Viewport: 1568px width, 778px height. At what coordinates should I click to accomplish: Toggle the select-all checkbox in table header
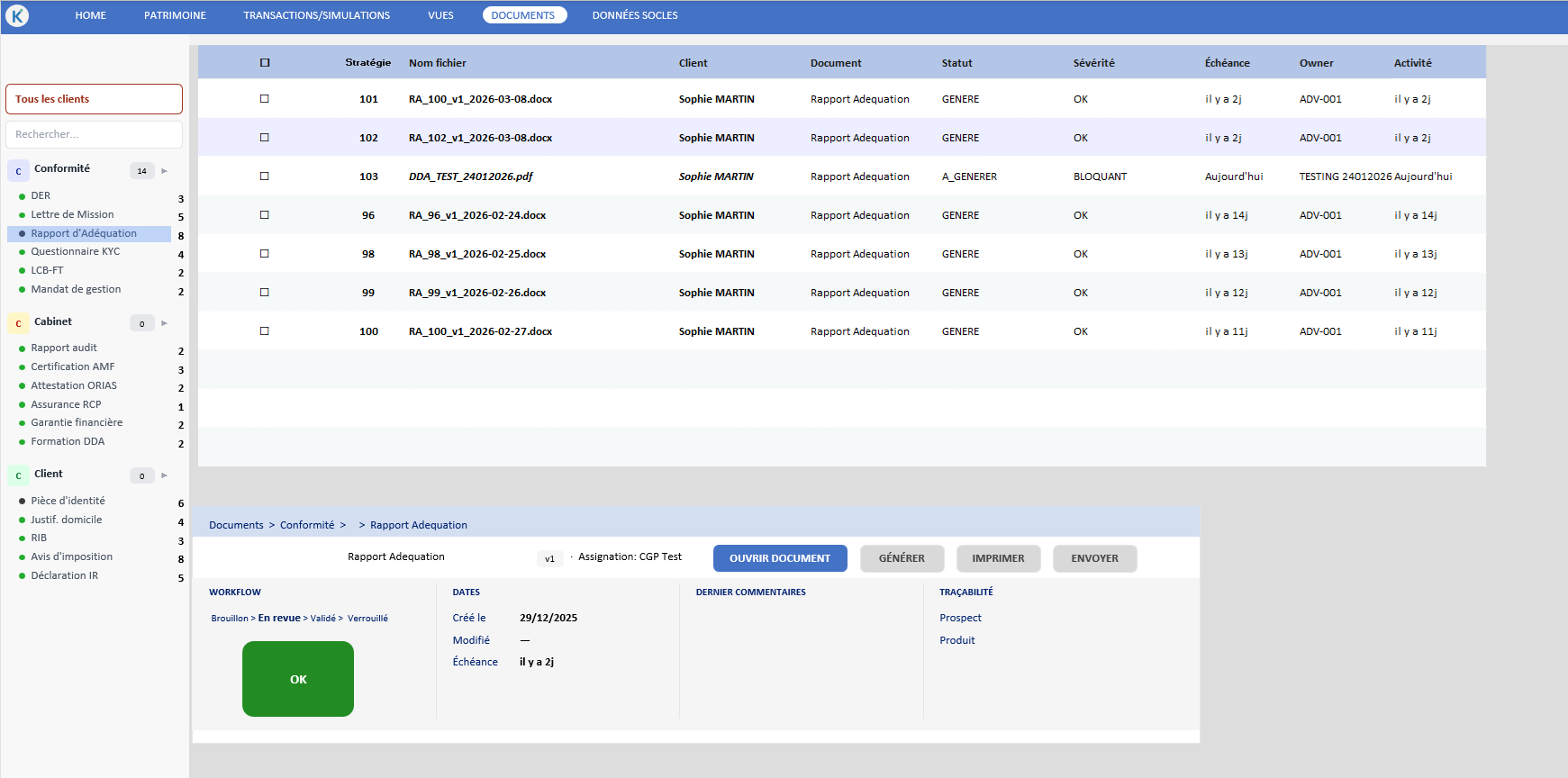(x=265, y=63)
